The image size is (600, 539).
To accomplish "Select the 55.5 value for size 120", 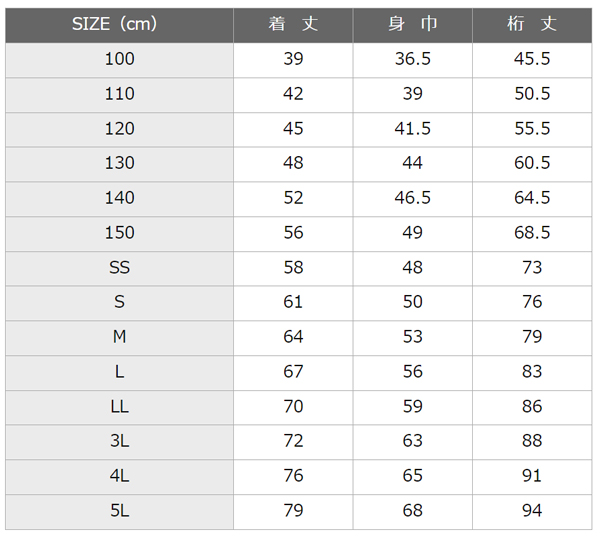I will [x=532, y=129].
